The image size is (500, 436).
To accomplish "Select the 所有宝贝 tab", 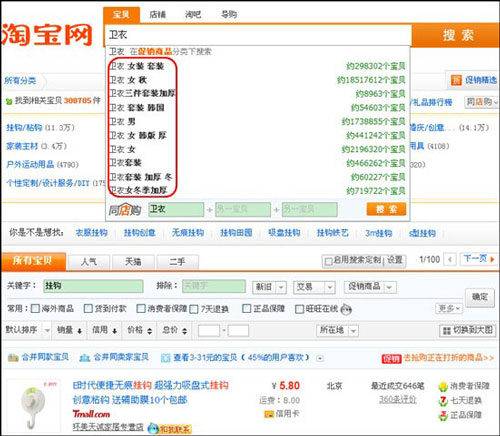I will pyautogui.click(x=33, y=261).
